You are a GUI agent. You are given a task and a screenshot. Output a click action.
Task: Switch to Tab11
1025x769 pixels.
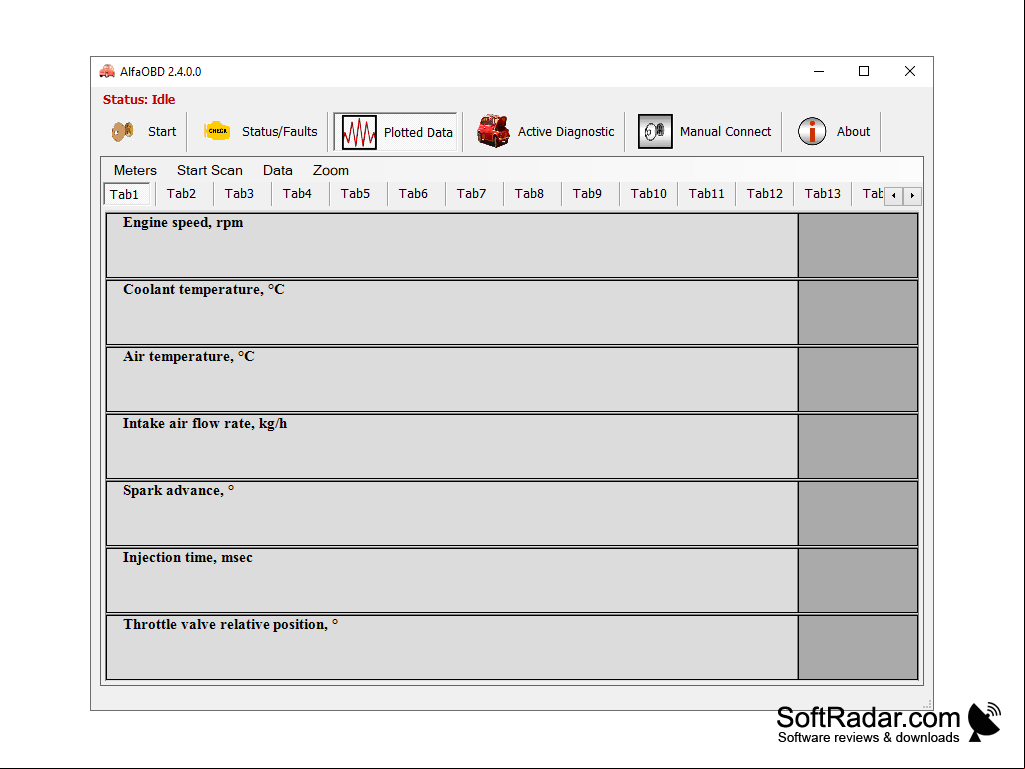[x=707, y=194]
